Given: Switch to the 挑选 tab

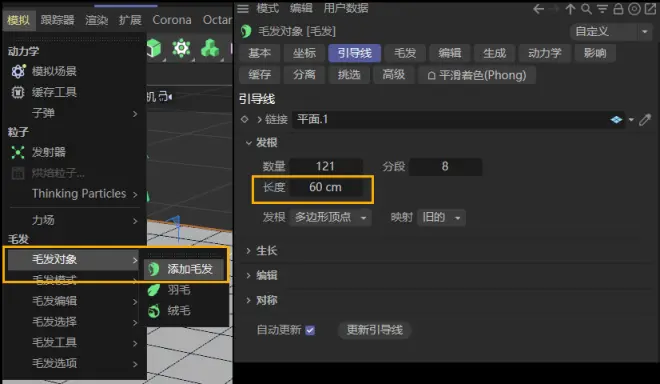Looking at the screenshot, I should (x=349, y=75).
